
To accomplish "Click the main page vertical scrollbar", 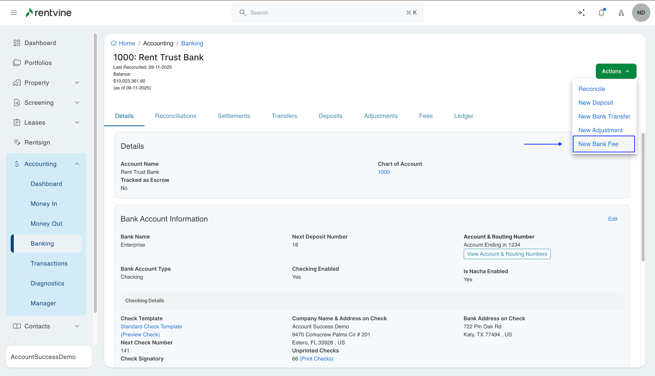I will [643, 197].
